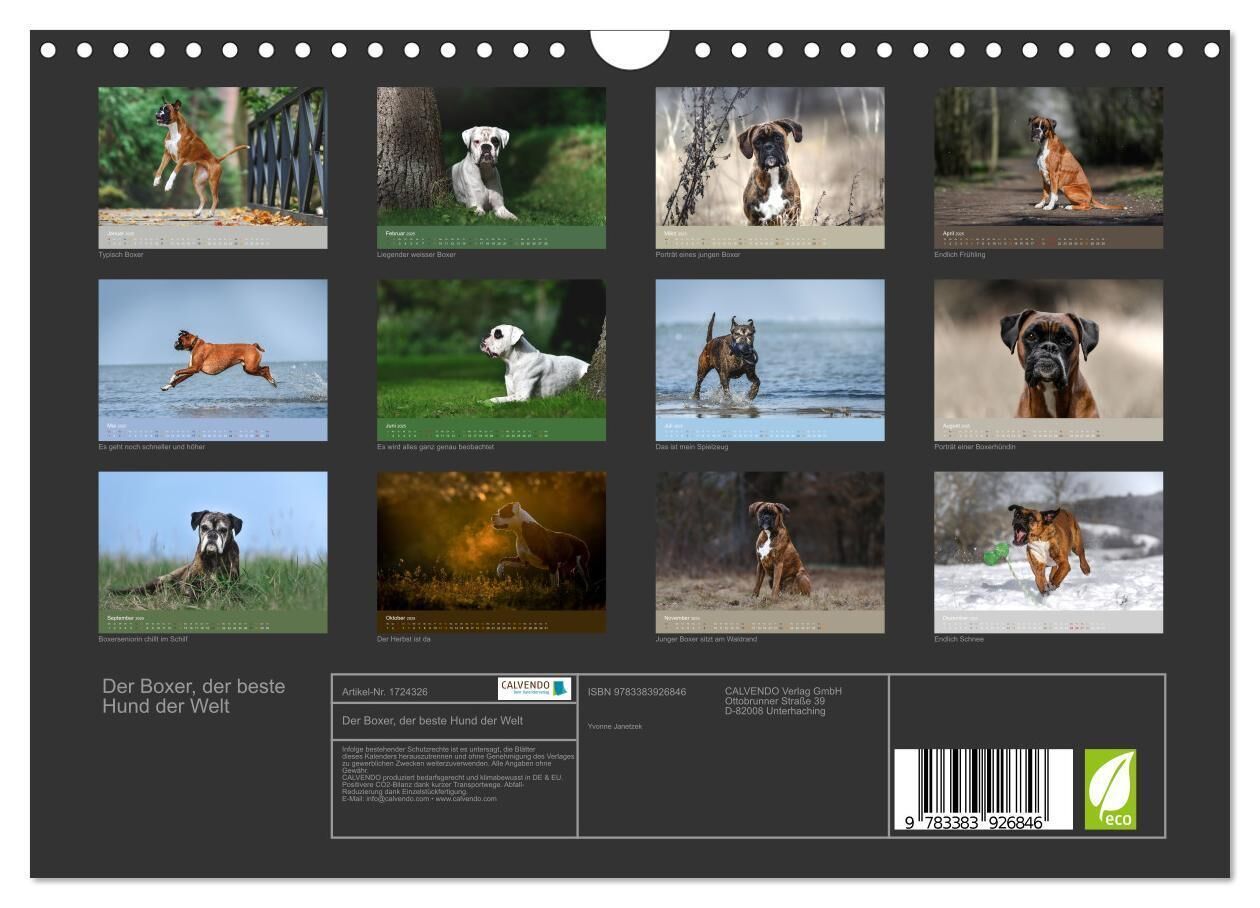The height and width of the screenshot is (908, 1260).
Task: Click the author name Yvonne Janetzek
Action: tap(615, 726)
